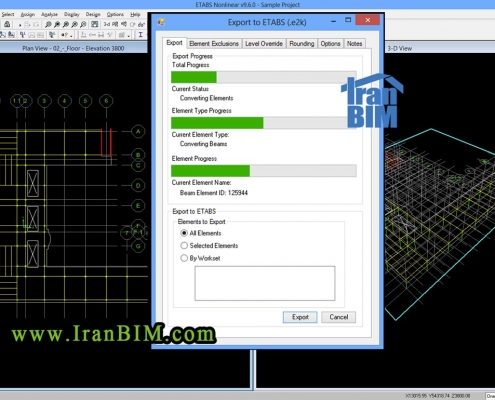Click the Set Elevation View icon

pyautogui.click(x=124, y=24)
